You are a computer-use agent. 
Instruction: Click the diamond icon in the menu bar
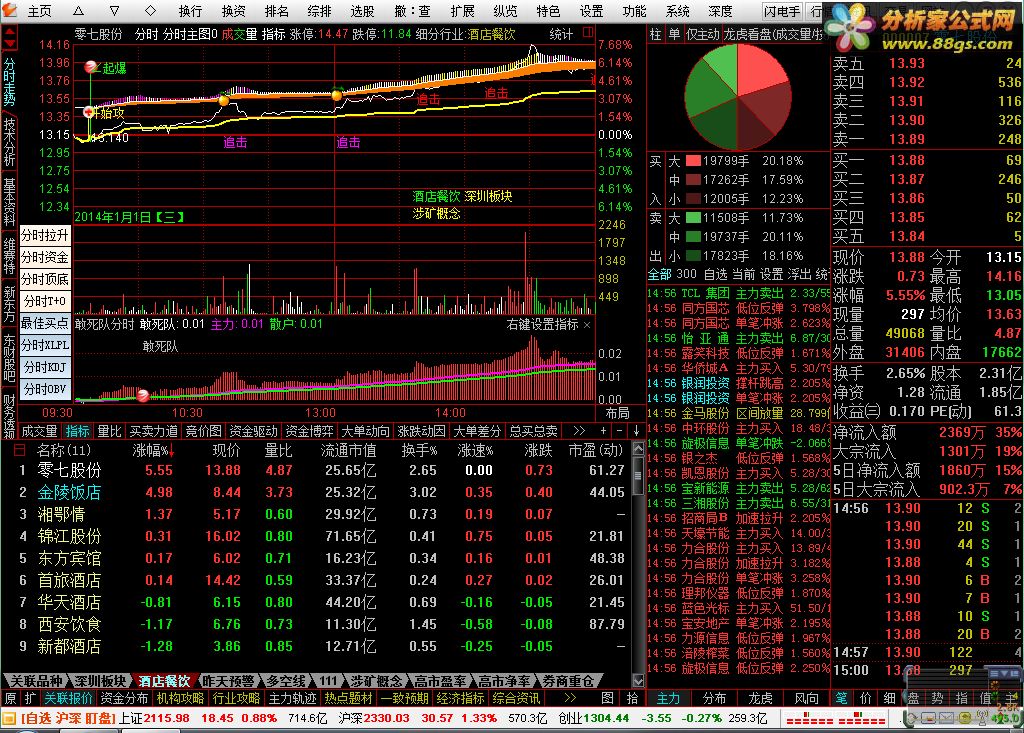150,11
